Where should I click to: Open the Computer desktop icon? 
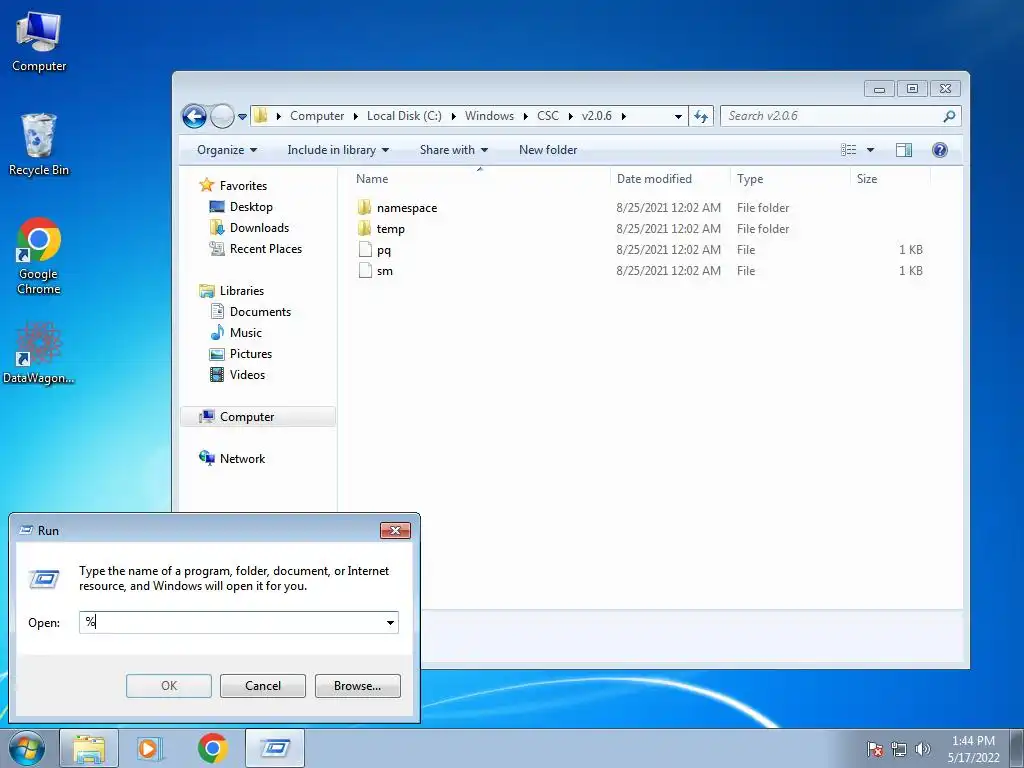[x=39, y=42]
